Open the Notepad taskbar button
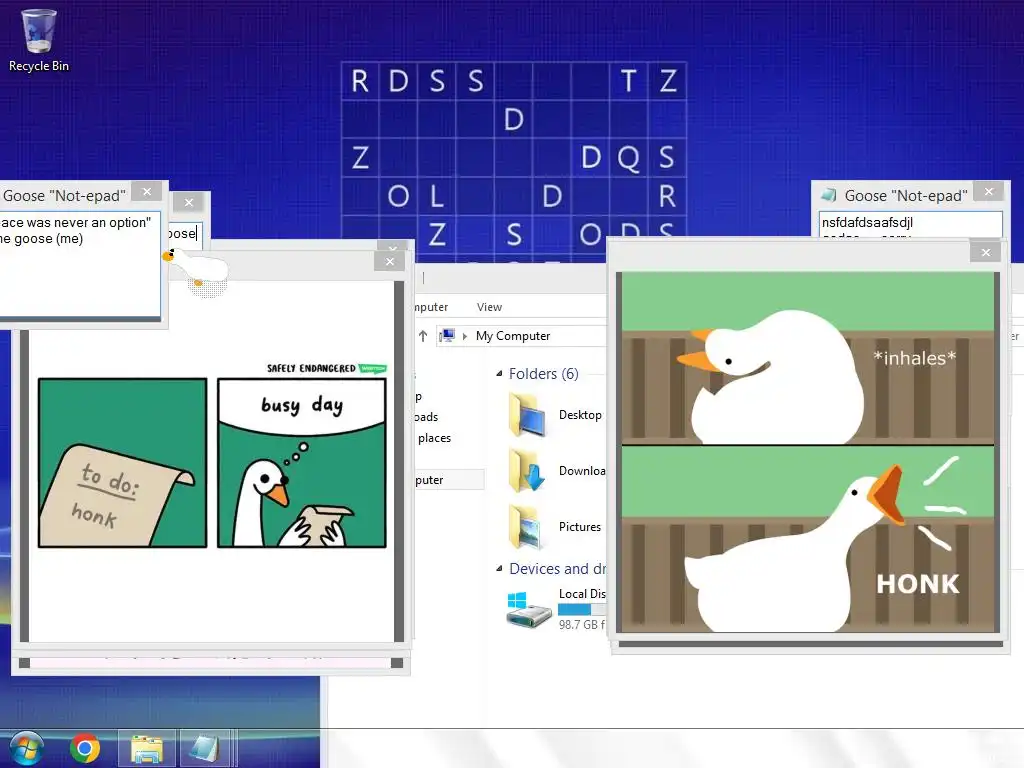 coord(204,749)
